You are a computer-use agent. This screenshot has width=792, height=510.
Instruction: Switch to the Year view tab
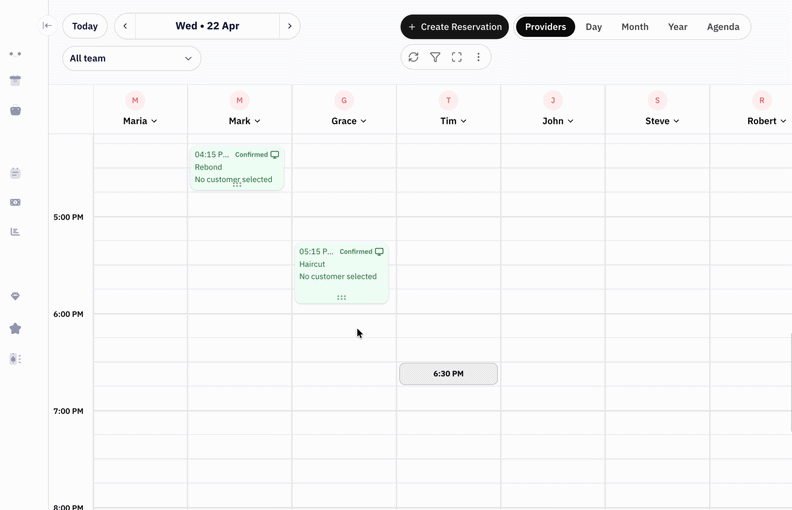click(x=677, y=27)
